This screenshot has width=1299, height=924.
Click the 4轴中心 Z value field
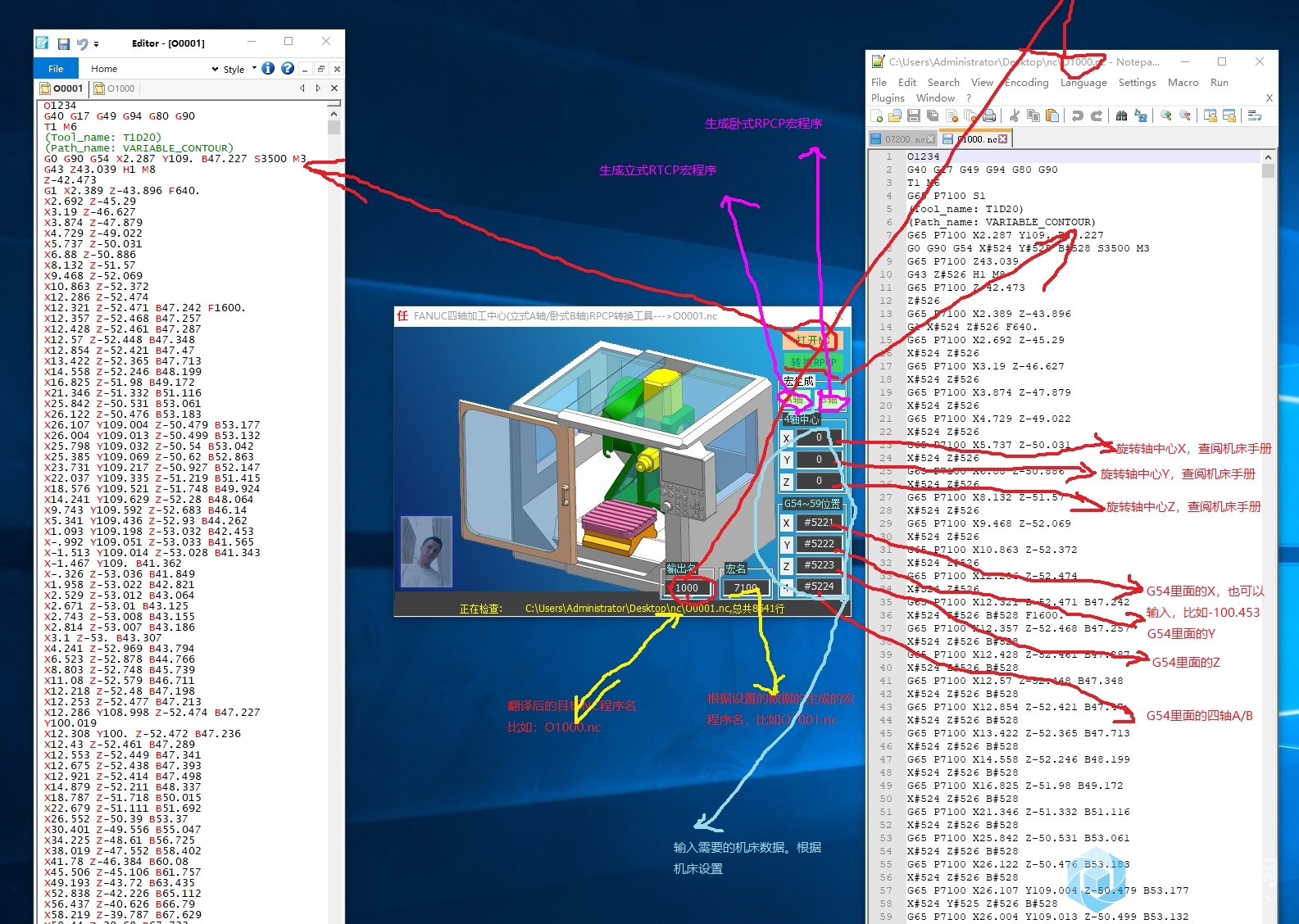tap(819, 481)
